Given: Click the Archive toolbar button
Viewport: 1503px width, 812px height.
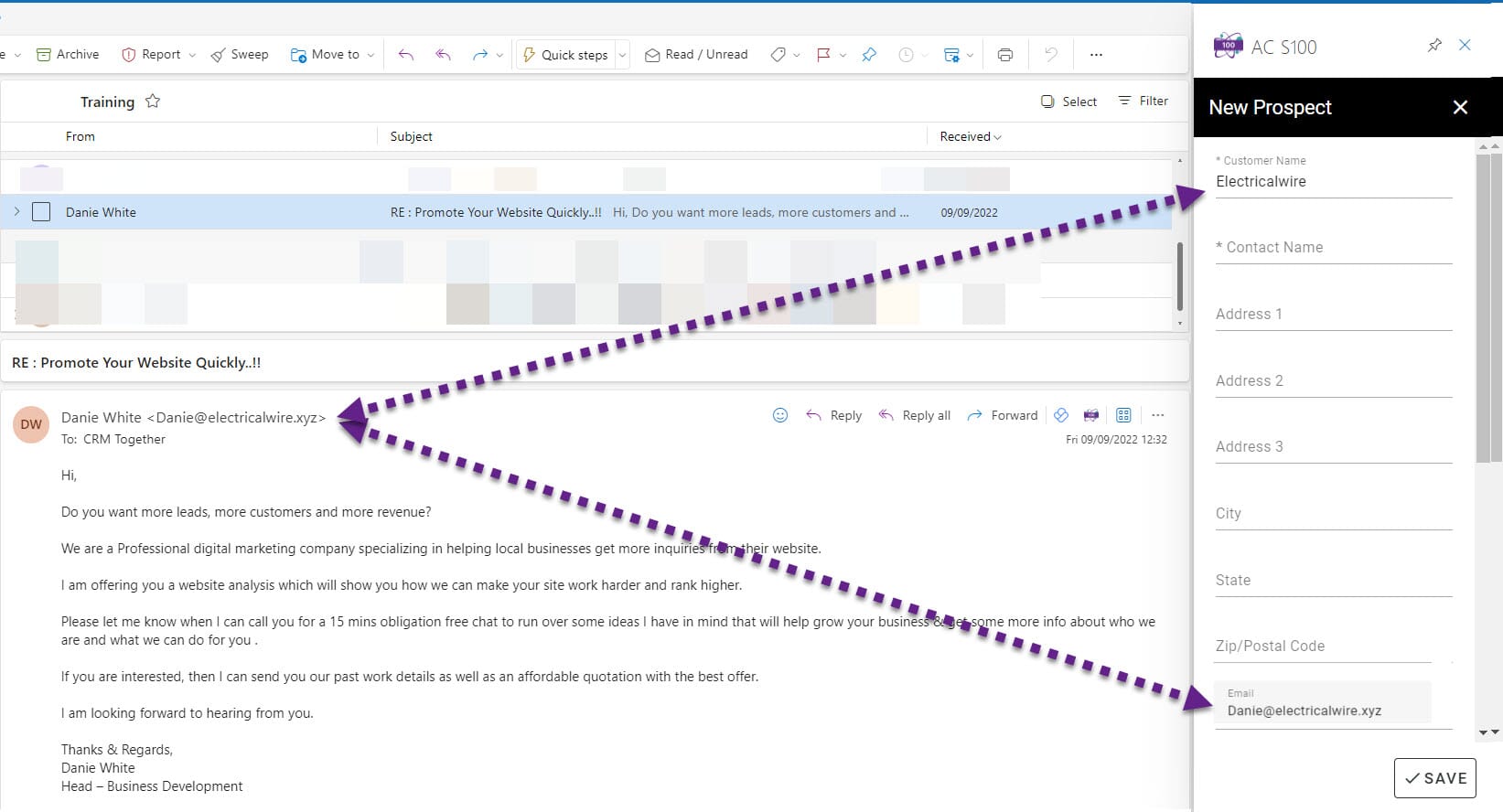Looking at the screenshot, I should [x=68, y=55].
